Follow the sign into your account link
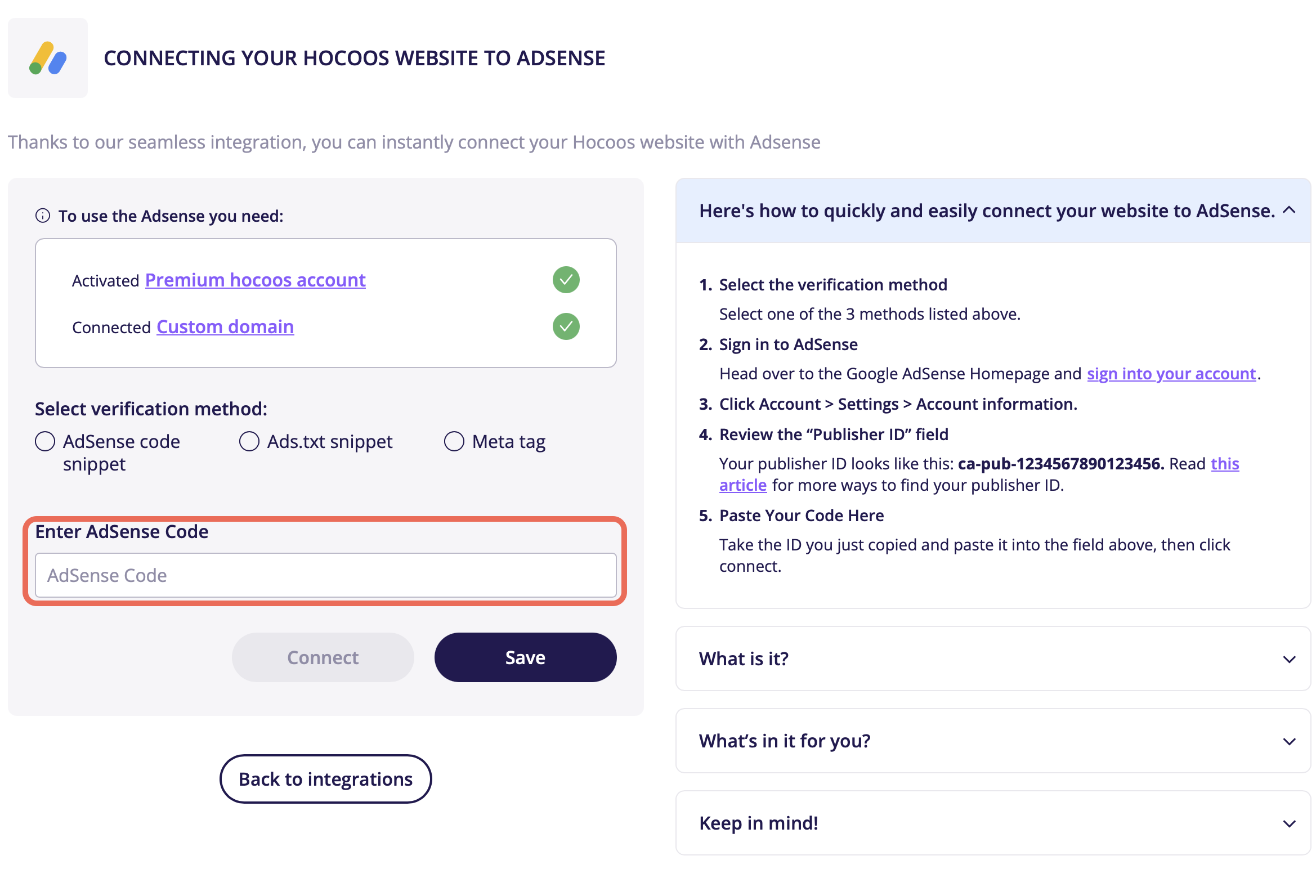 1171,374
